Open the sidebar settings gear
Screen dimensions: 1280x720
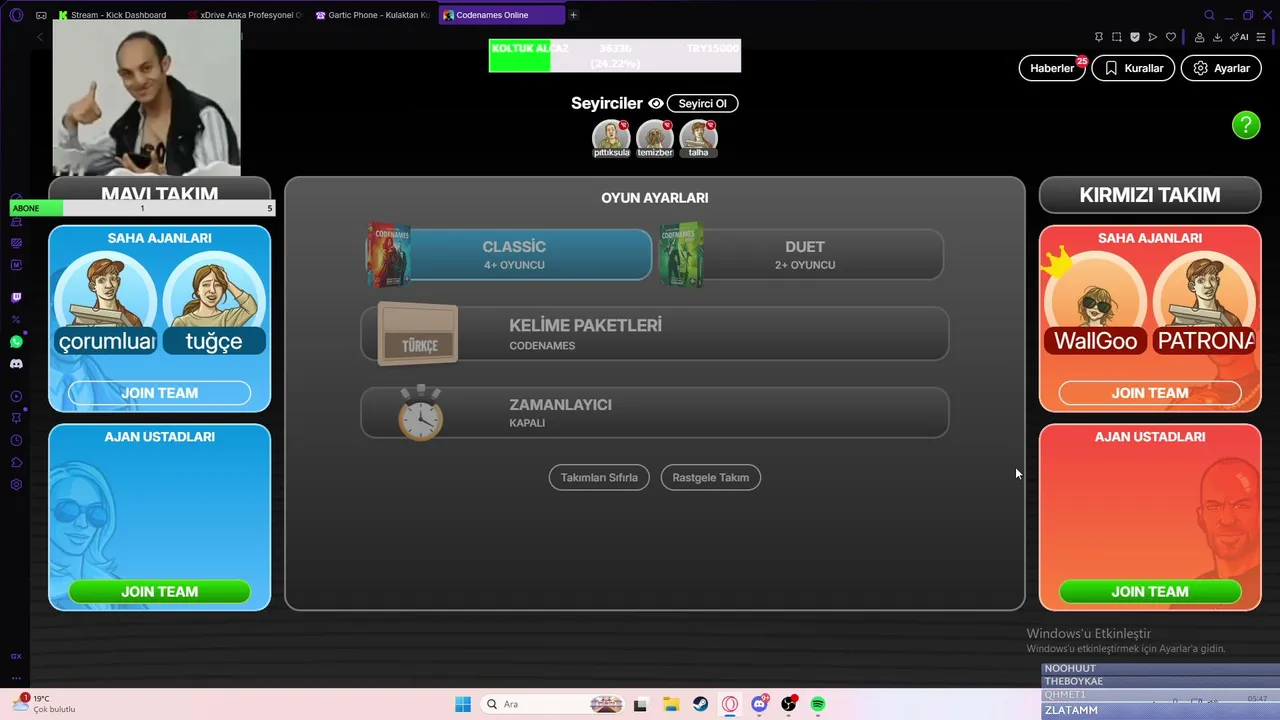point(16,484)
